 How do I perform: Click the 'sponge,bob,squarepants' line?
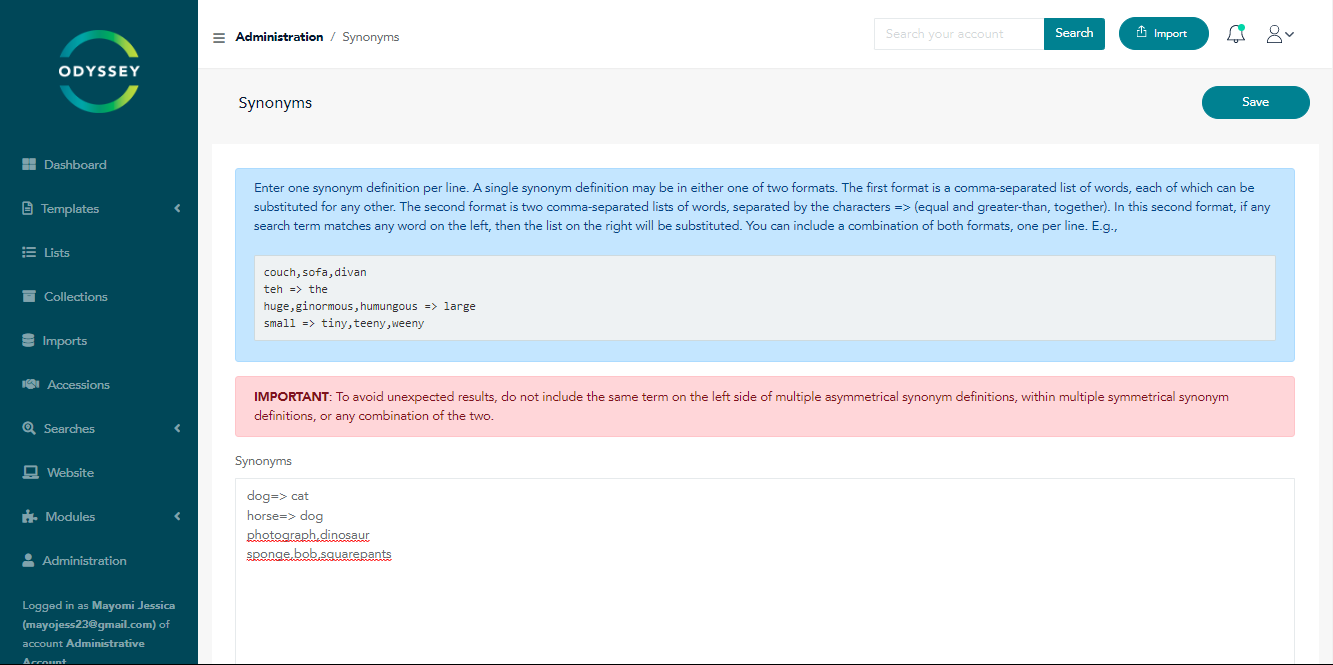319,554
